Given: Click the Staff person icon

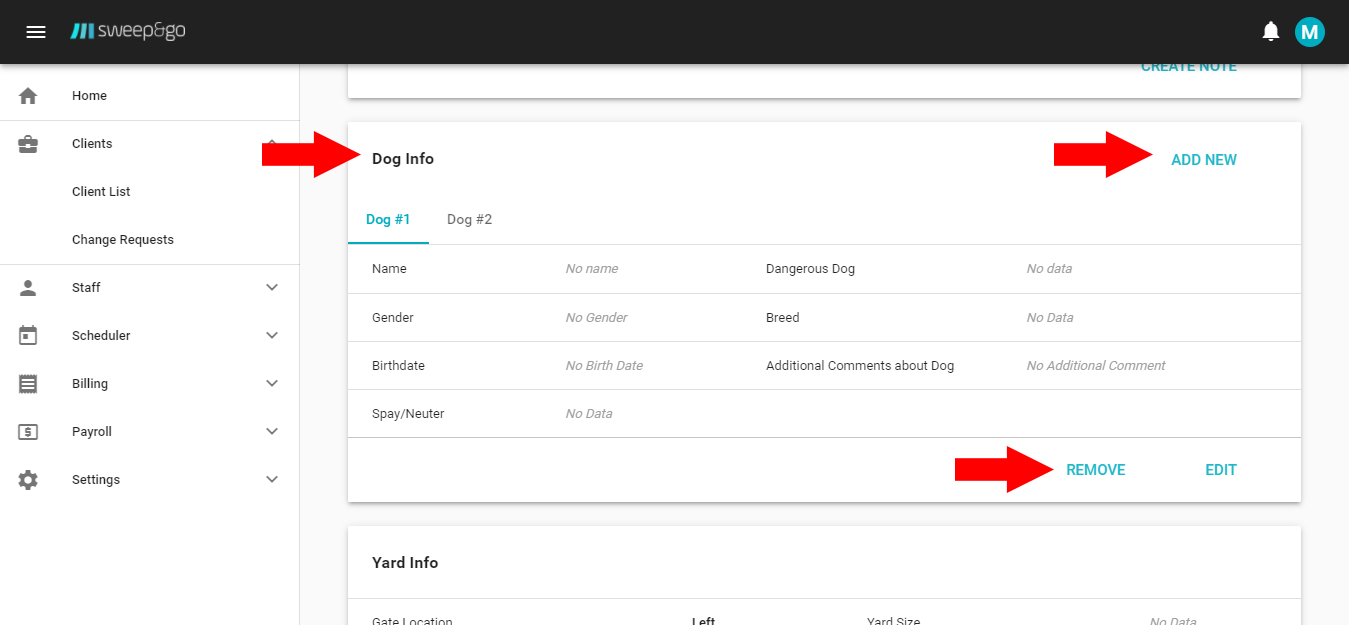Looking at the screenshot, I should coord(28,288).
